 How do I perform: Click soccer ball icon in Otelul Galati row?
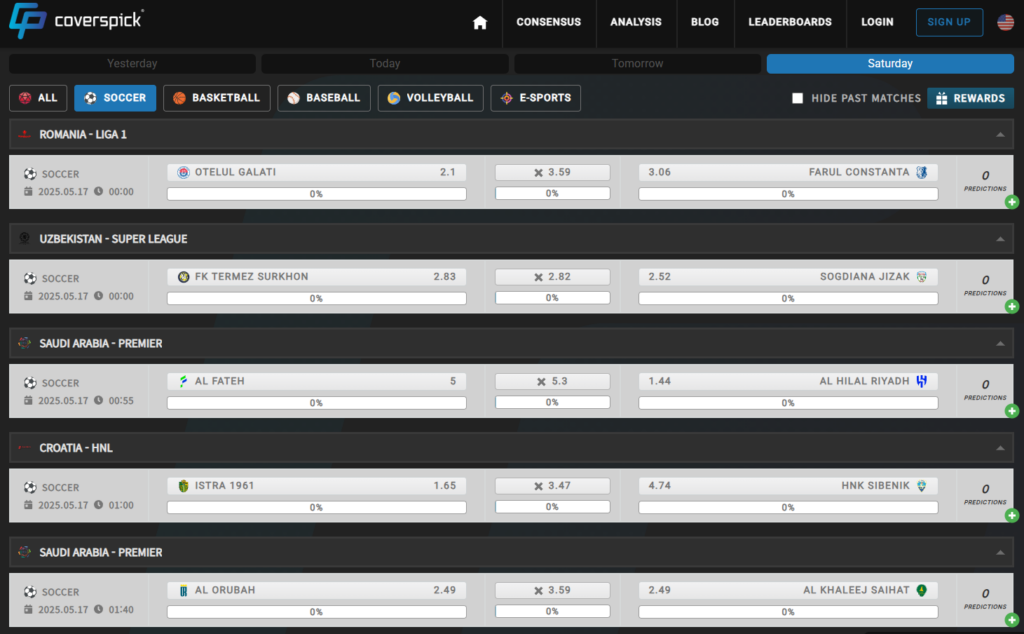30,174
